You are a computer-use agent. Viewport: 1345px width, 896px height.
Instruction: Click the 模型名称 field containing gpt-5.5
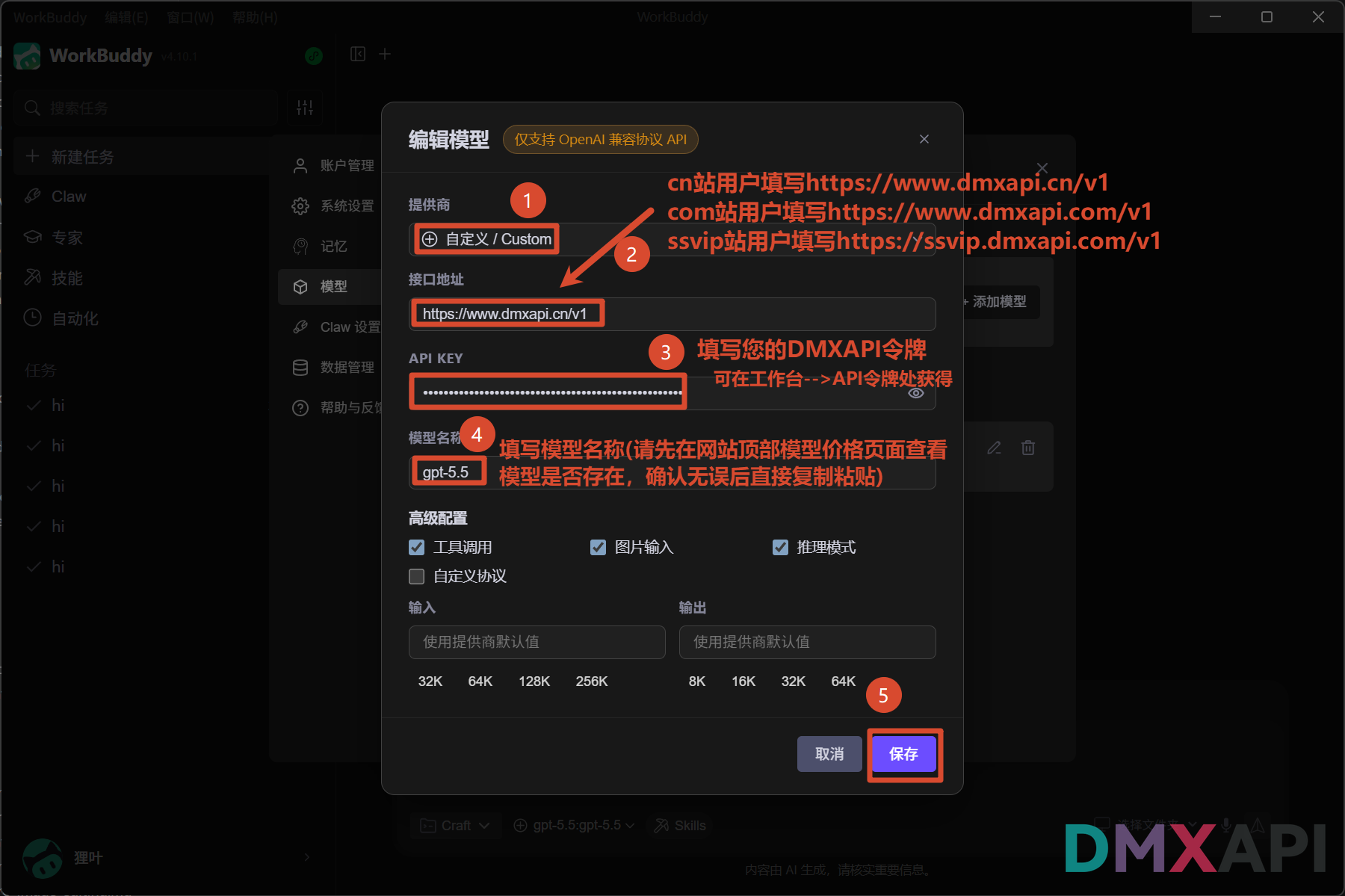672,472
